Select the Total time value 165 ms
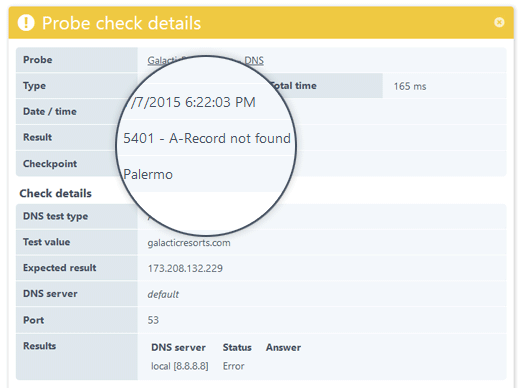The height and width of the screenshot is (388, 523). pyautogui.click(x=410, y=86)
